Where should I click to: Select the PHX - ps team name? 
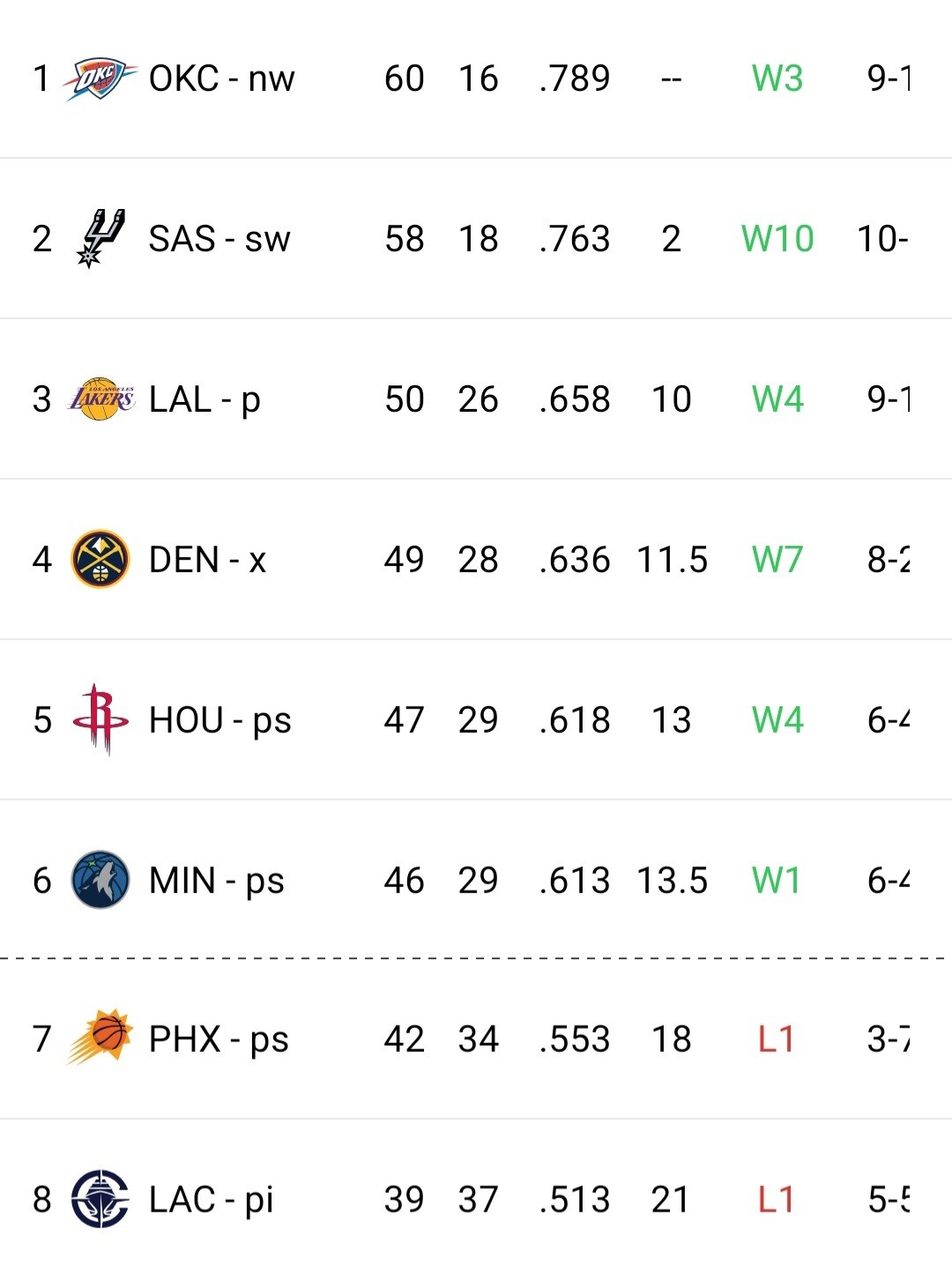218,1040
